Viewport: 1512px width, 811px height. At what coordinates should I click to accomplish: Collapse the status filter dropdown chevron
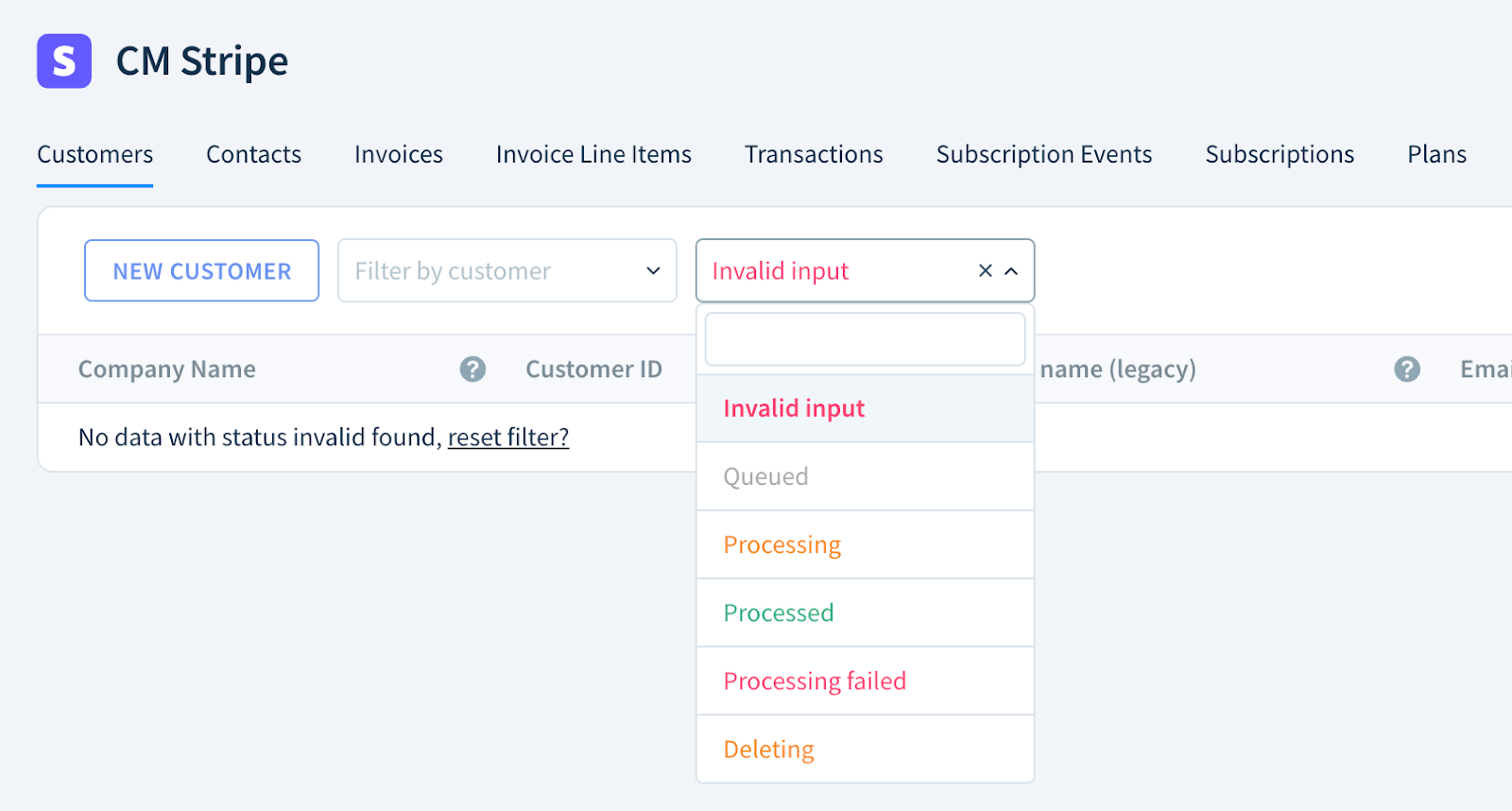pyautogui.click(x=1011, y=271)
